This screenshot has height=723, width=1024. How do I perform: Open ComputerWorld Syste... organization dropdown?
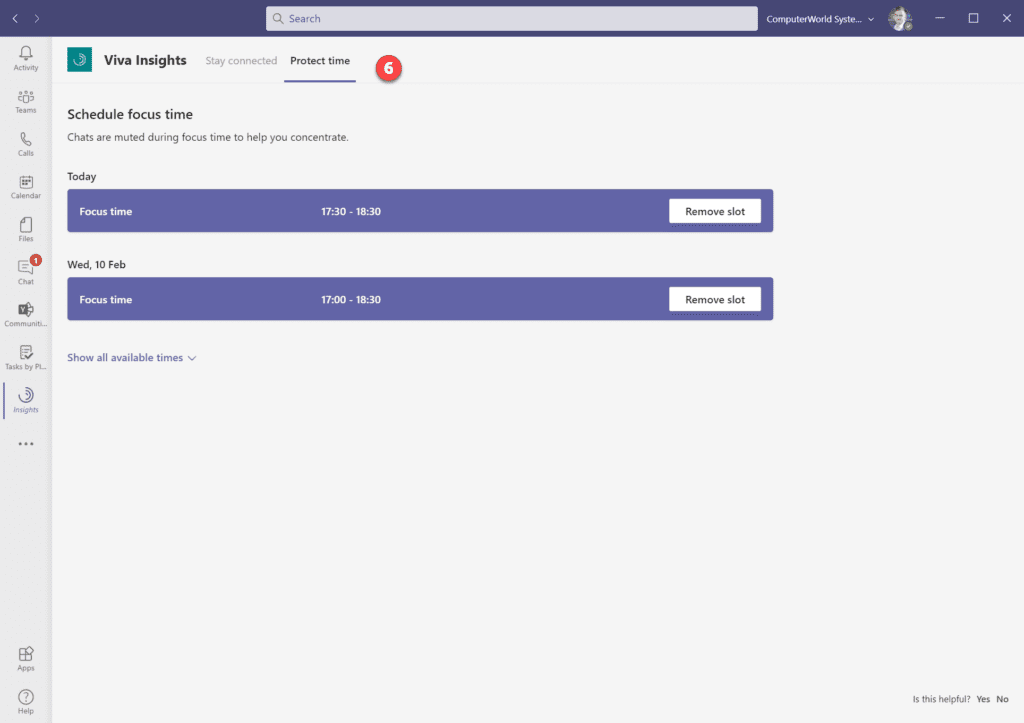820,19
